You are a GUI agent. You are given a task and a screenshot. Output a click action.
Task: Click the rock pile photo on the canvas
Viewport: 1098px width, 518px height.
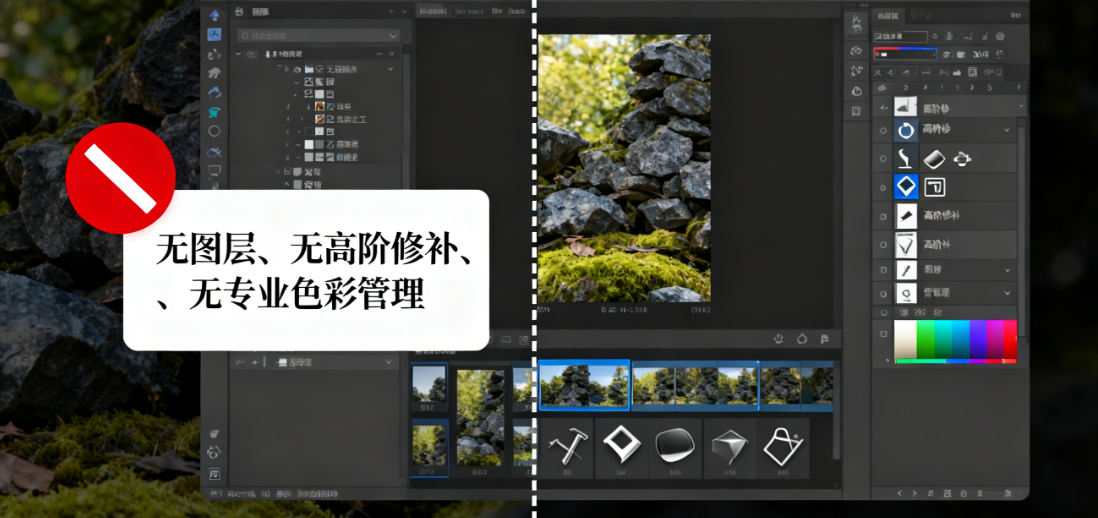[x=624, y=168]
